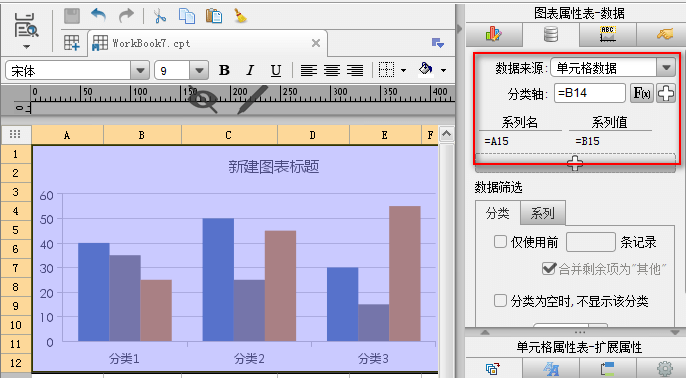Click the select-all corner of the grid
Viewport: 686px width, 378px height.
(x=15, y=134)
